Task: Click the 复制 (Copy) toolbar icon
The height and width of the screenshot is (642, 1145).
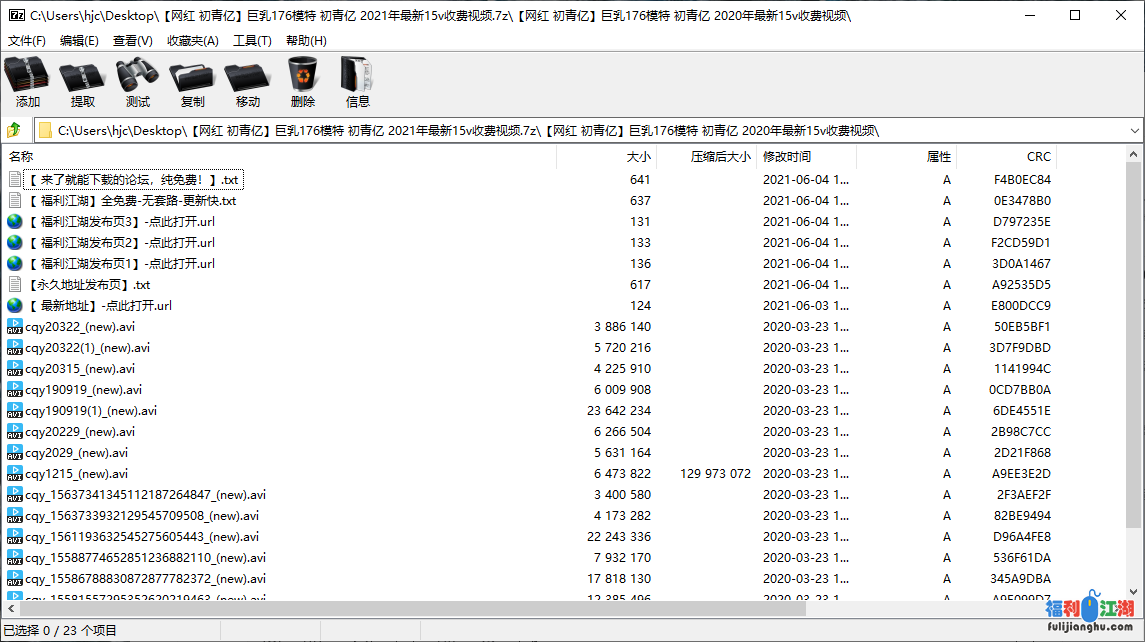Action: click(193, 82)
